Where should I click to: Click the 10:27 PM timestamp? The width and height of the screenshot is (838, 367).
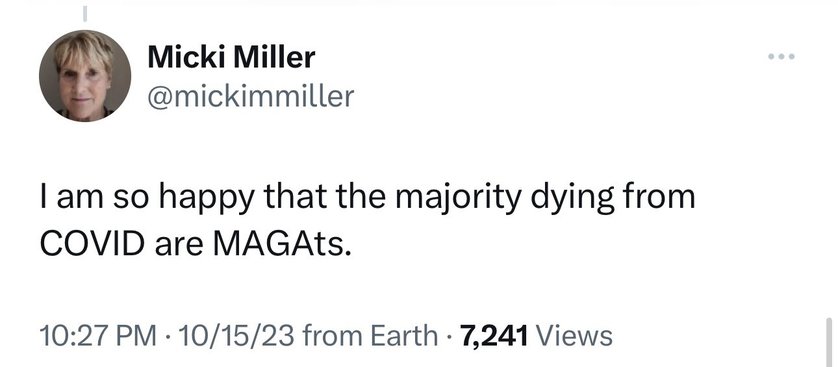pyautogui.click(x=98, y=336)
